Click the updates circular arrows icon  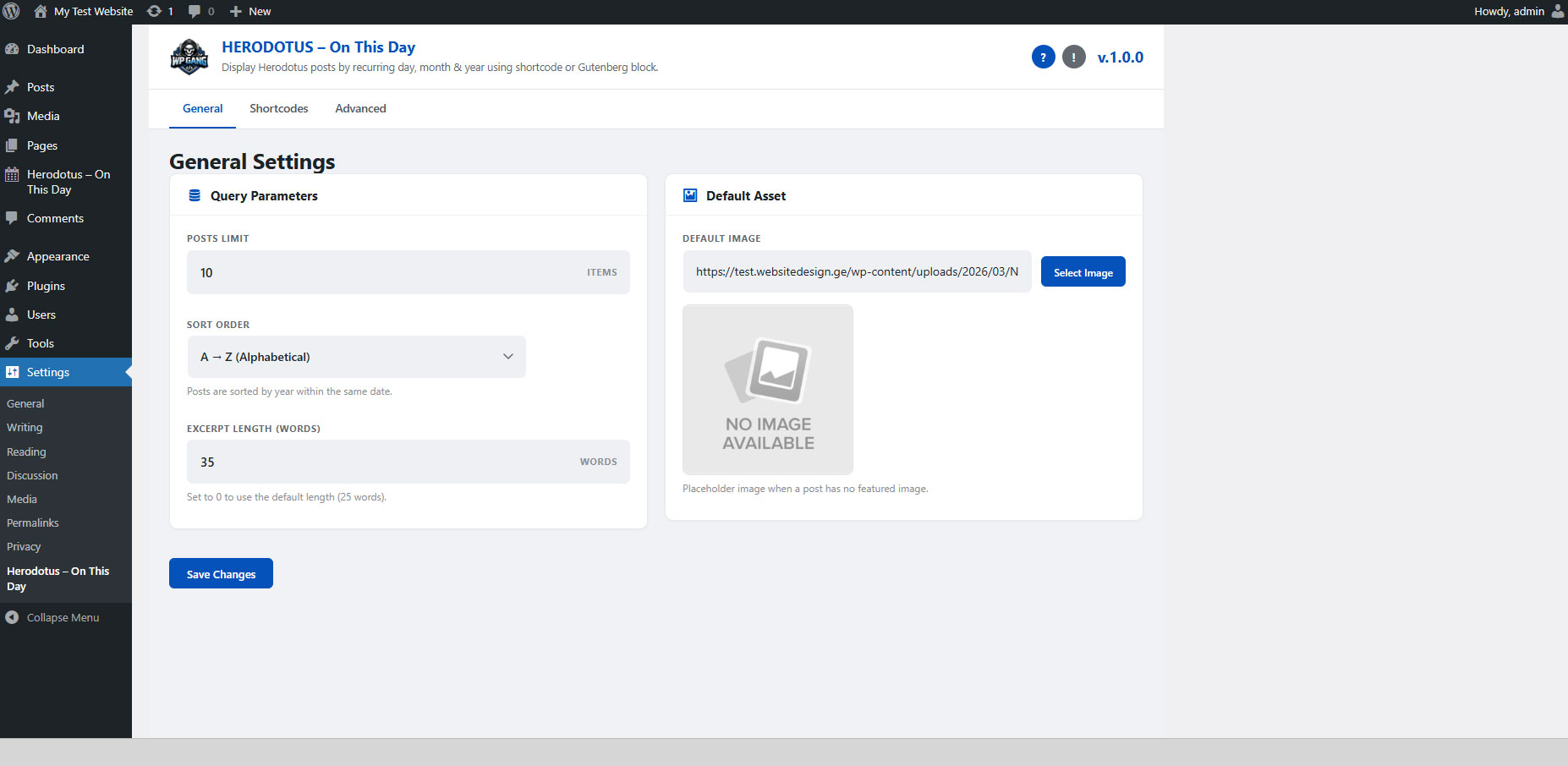154,11
